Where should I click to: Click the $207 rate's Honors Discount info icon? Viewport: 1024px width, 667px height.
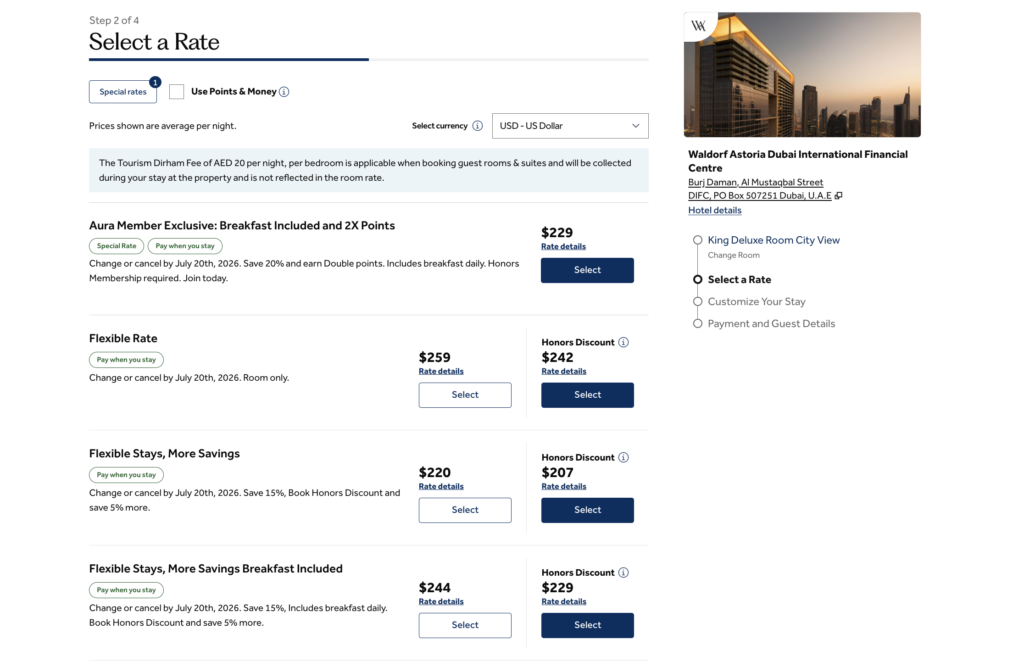[x=624, y=457]
